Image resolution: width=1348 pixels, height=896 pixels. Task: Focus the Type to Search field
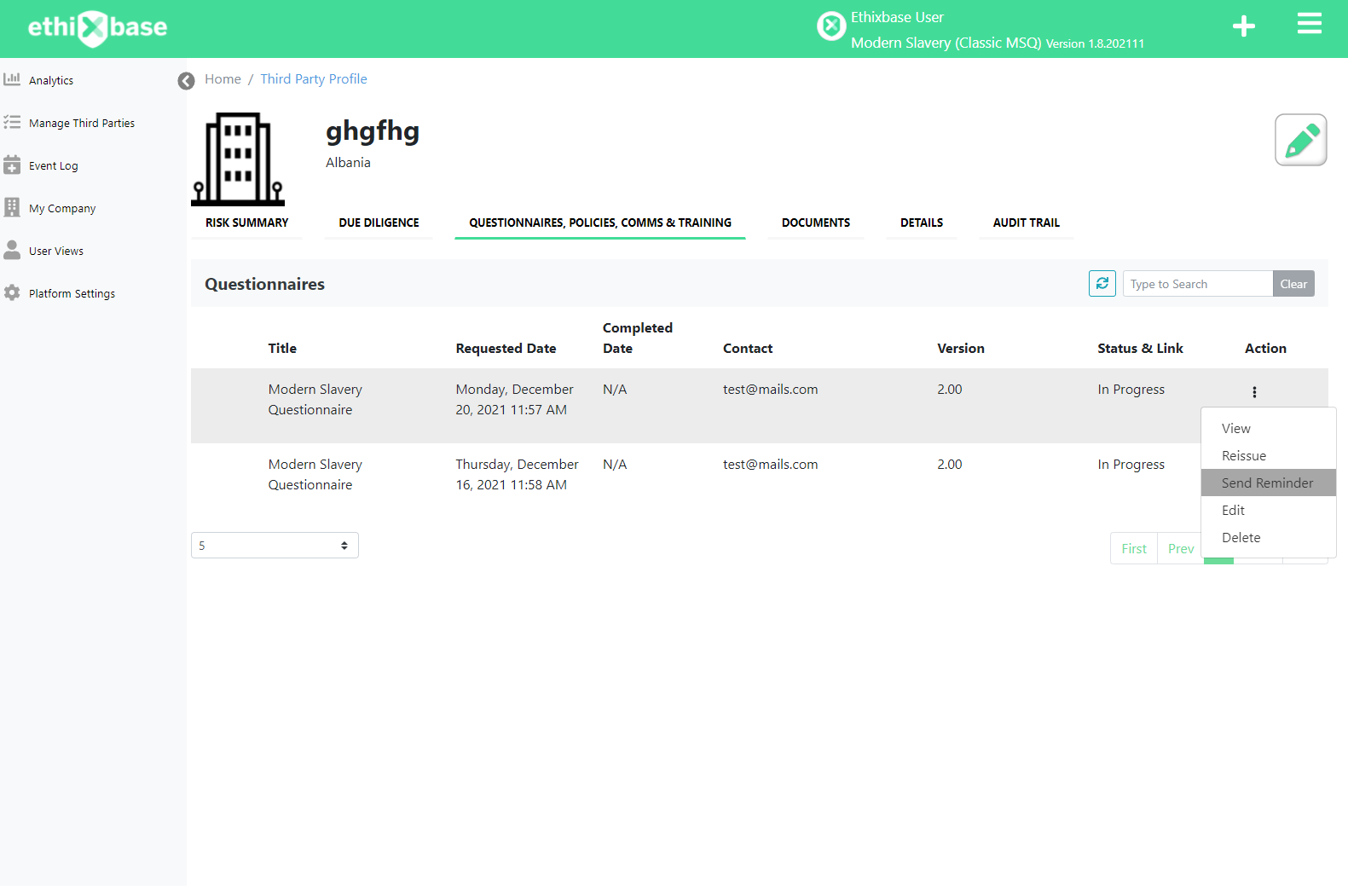tap(1198, 284)
